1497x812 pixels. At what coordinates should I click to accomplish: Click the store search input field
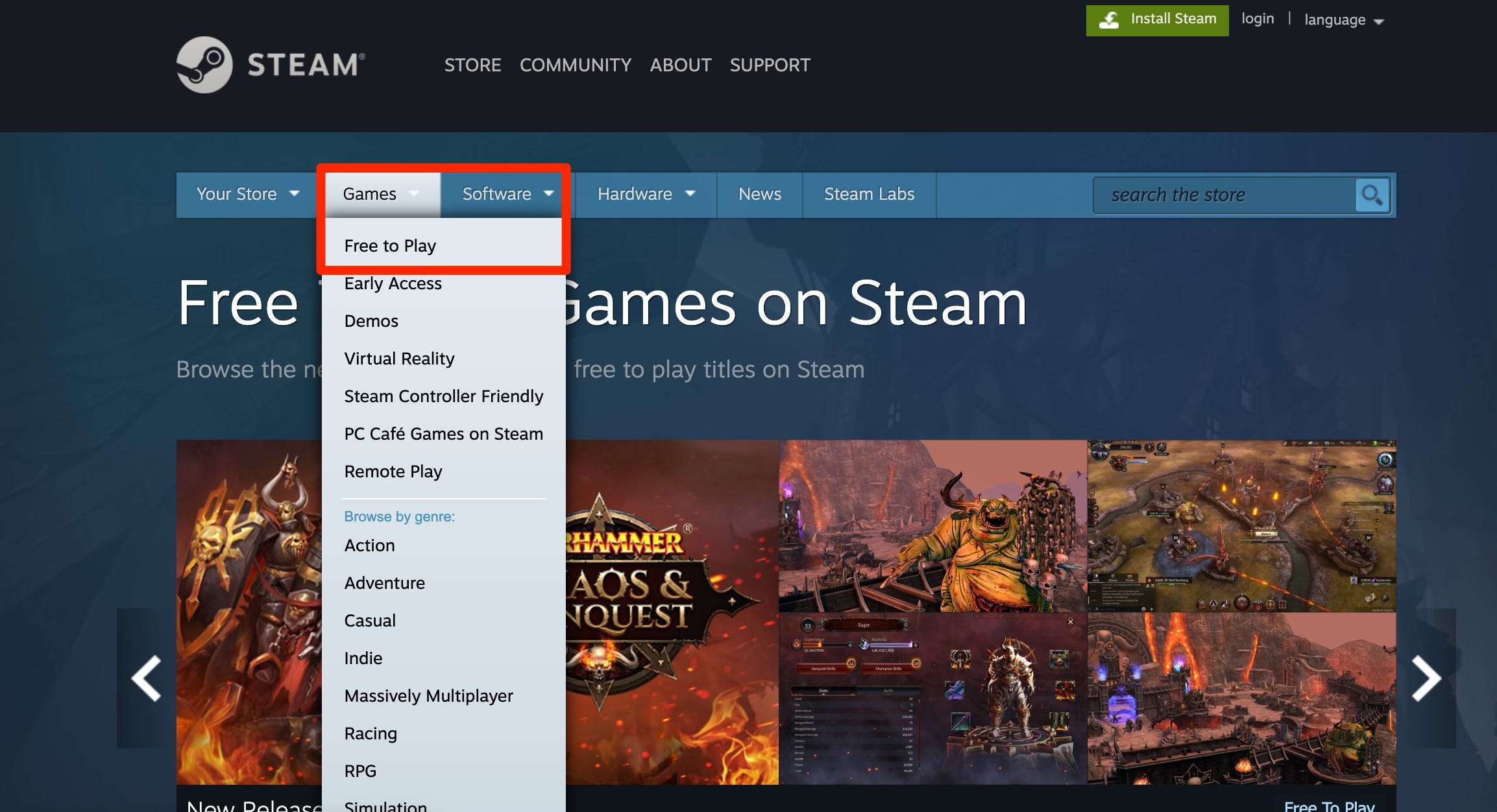(1230, 194)
